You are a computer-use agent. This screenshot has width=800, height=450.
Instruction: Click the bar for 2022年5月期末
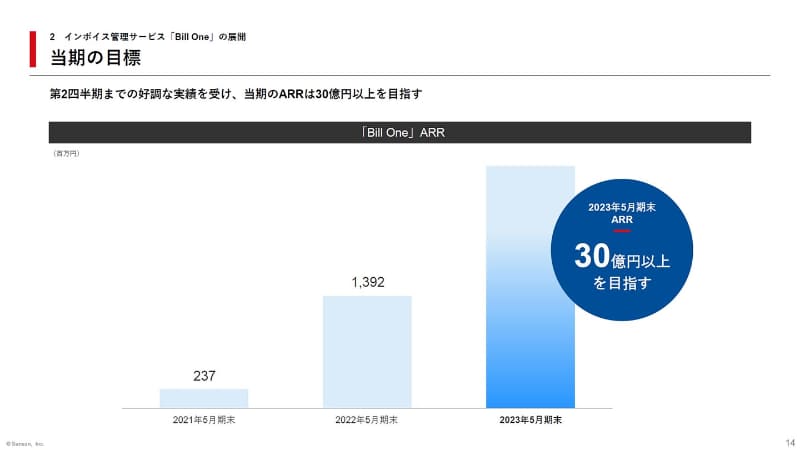pyautogui.click(x=367, y=352)
